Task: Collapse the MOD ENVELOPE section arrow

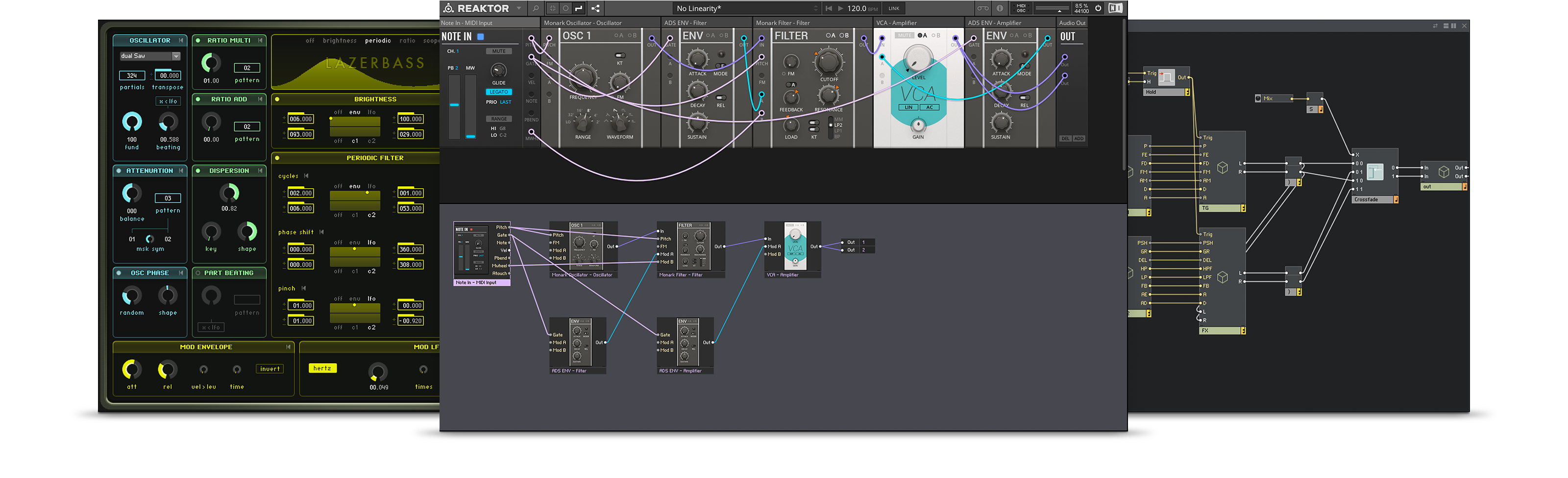Action: (x=288, y=347)
